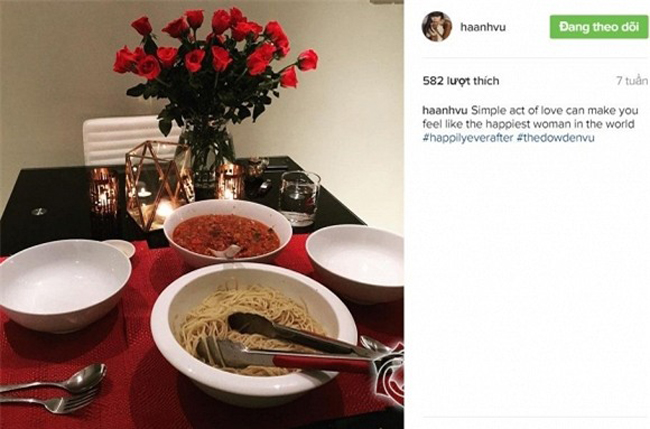Viewport: 650px width, 429px height.
Task: Click the haanhvu username starting the caption
Action: pos(445,111)
